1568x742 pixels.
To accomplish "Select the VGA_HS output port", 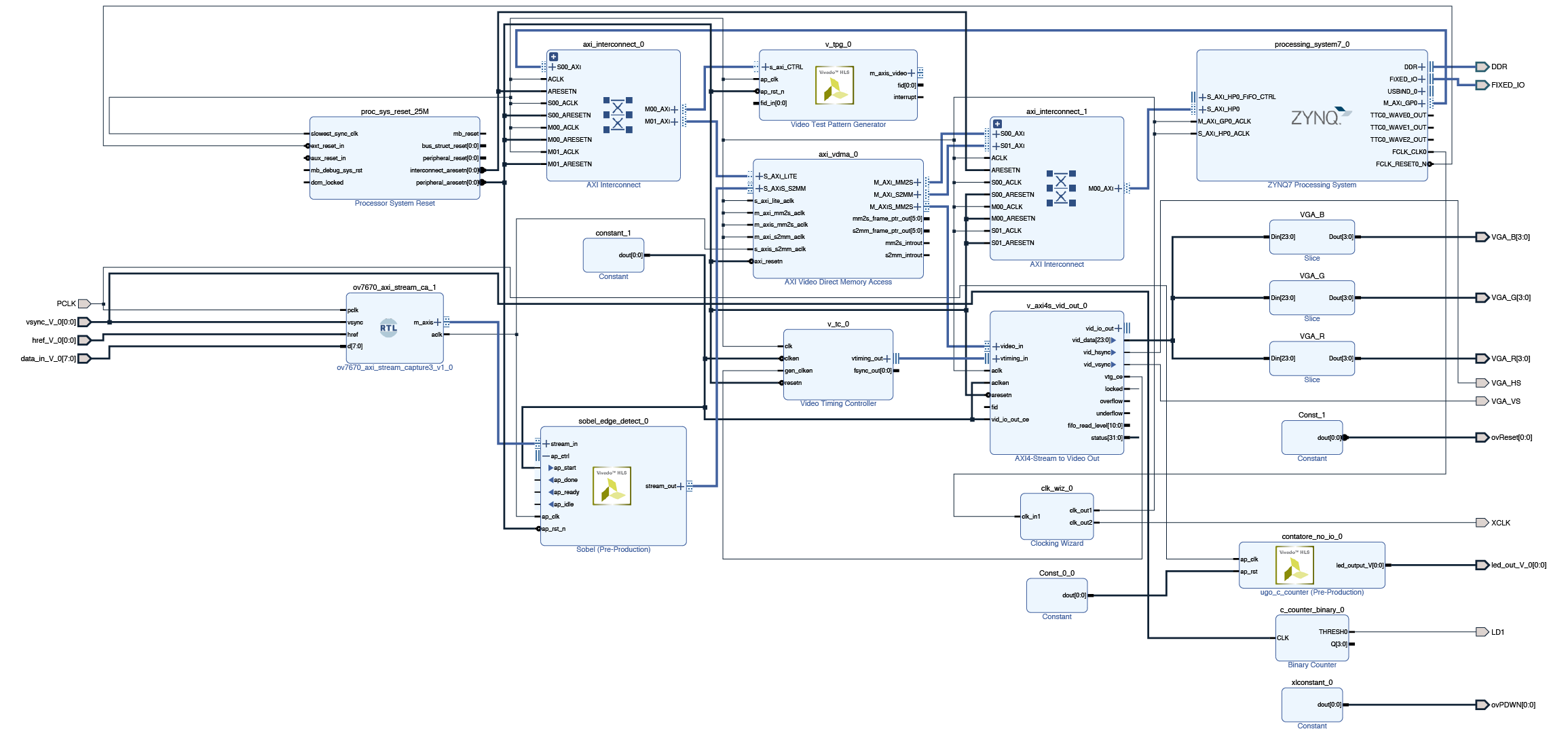I will (x=1482, y=383).
